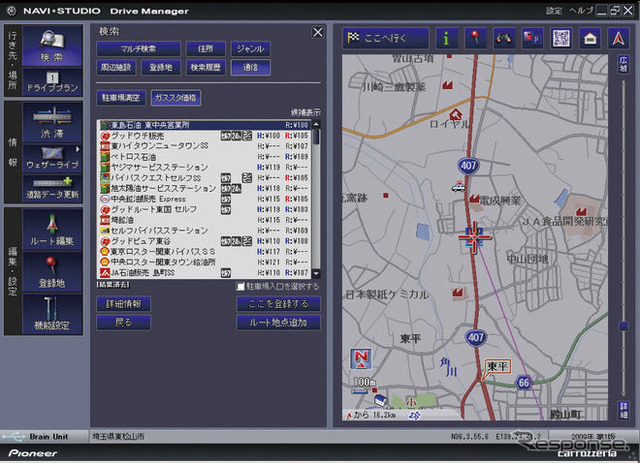Image resolution: width=640 pixels, height=463 pixels.
Task: Select the 検索履歴 search history tab
Action: [x=206, y=67]
